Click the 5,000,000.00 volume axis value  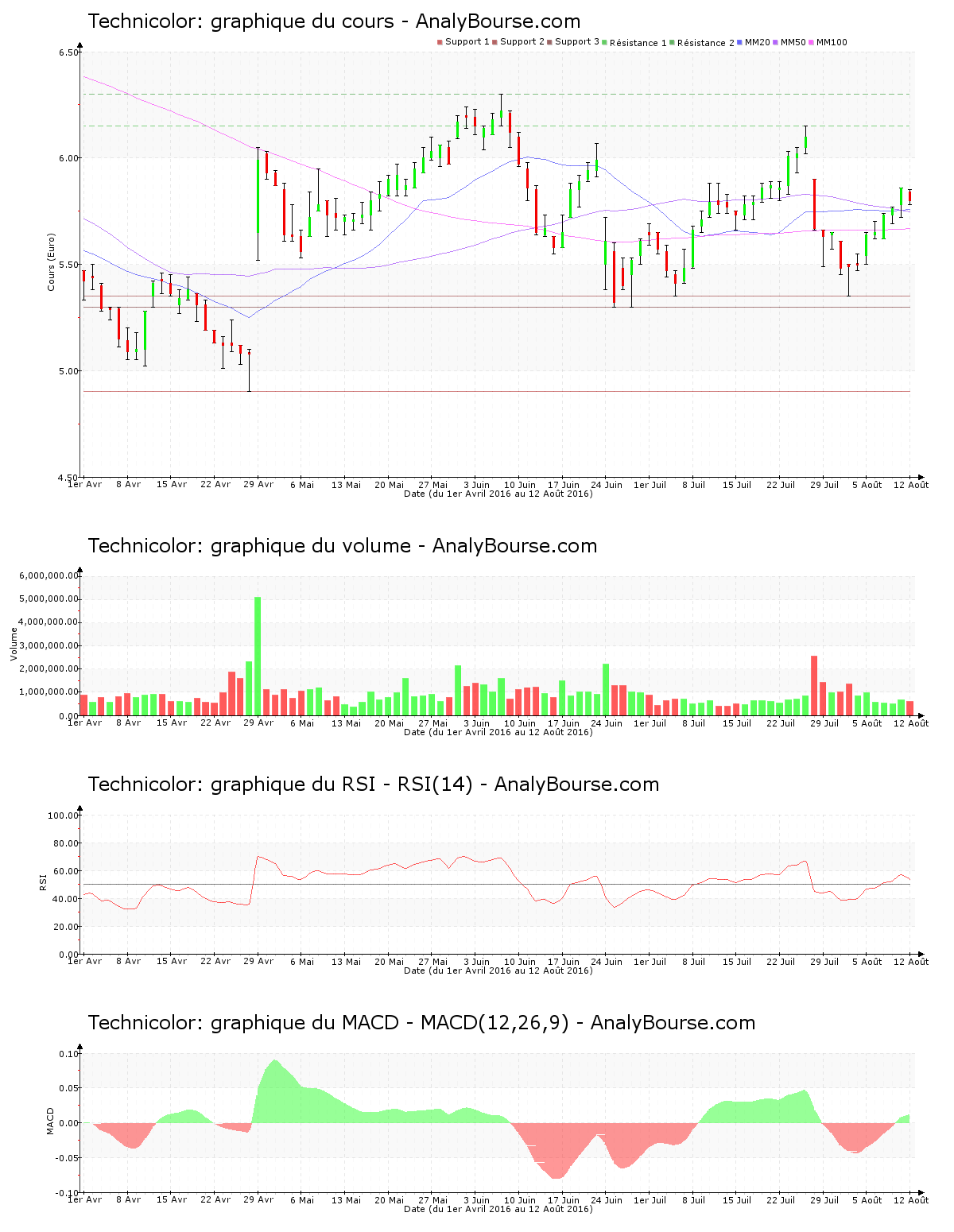point(50,599)
